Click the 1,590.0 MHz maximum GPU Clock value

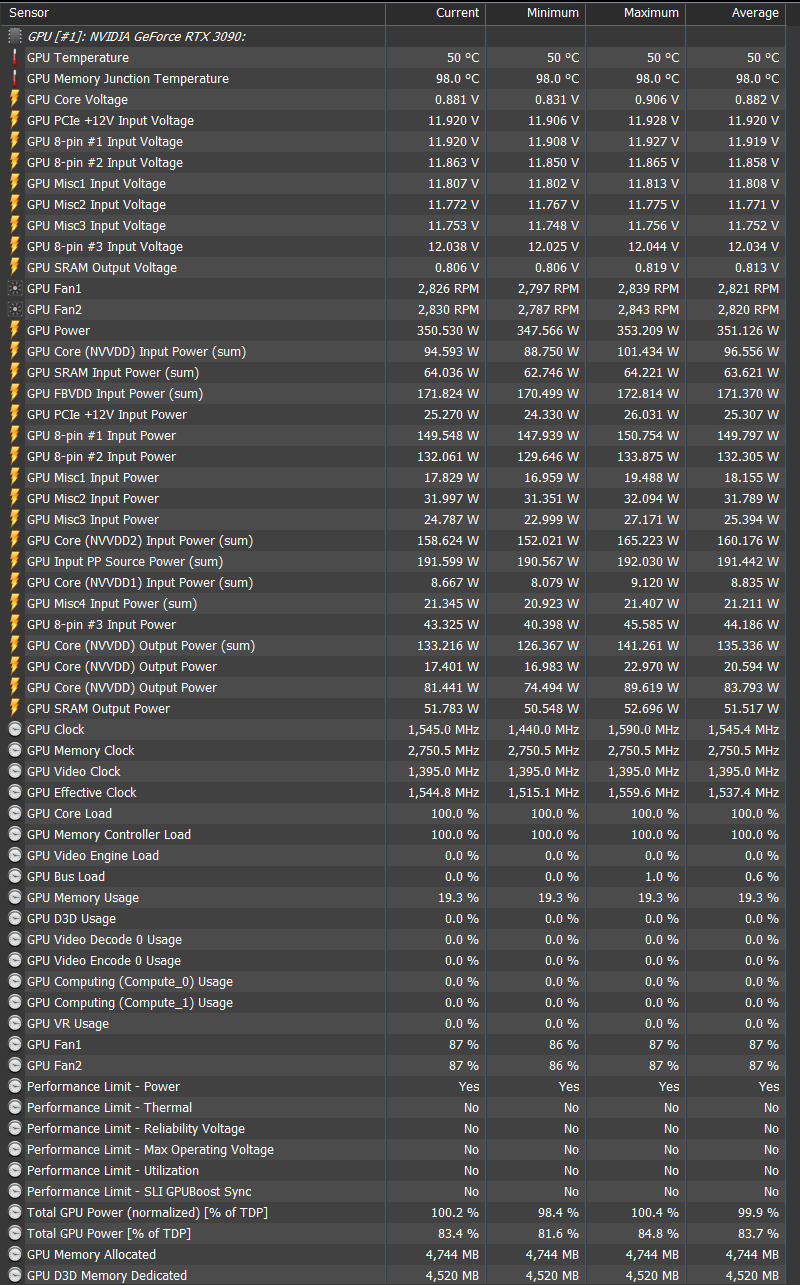(643, 729)
